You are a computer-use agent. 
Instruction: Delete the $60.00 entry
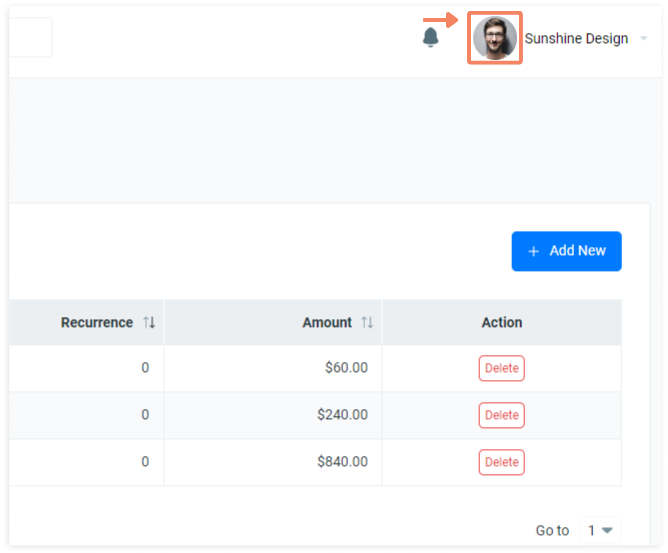coord(501,368)
